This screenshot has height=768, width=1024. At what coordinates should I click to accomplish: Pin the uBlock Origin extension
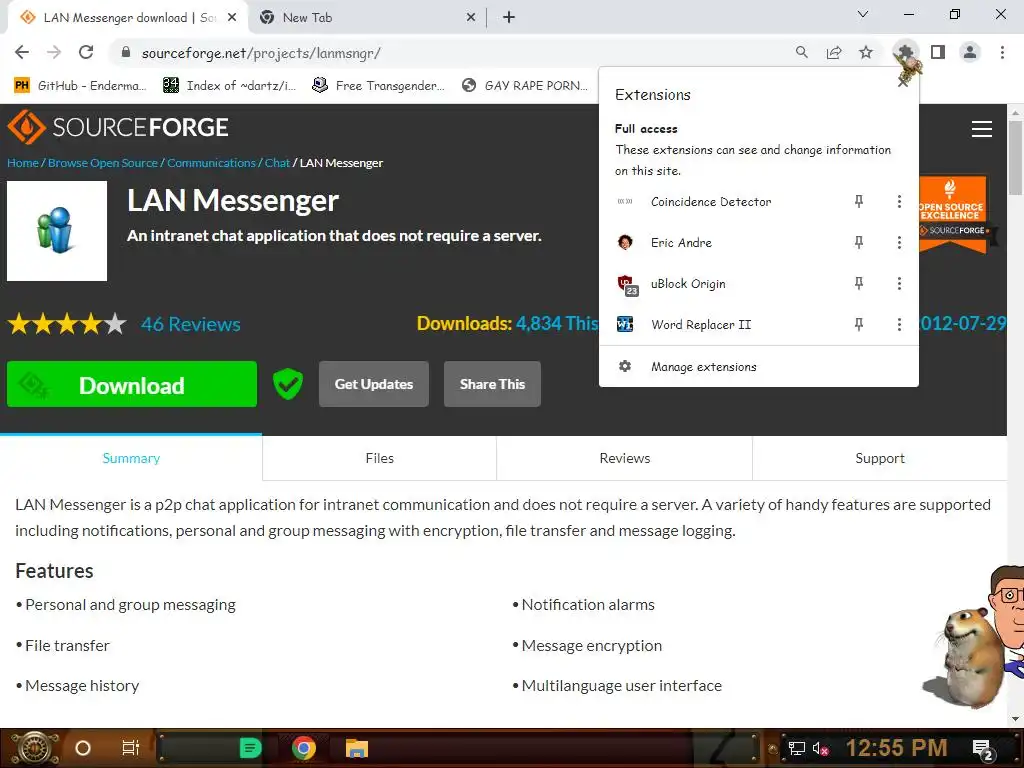[x=859, y=283]
